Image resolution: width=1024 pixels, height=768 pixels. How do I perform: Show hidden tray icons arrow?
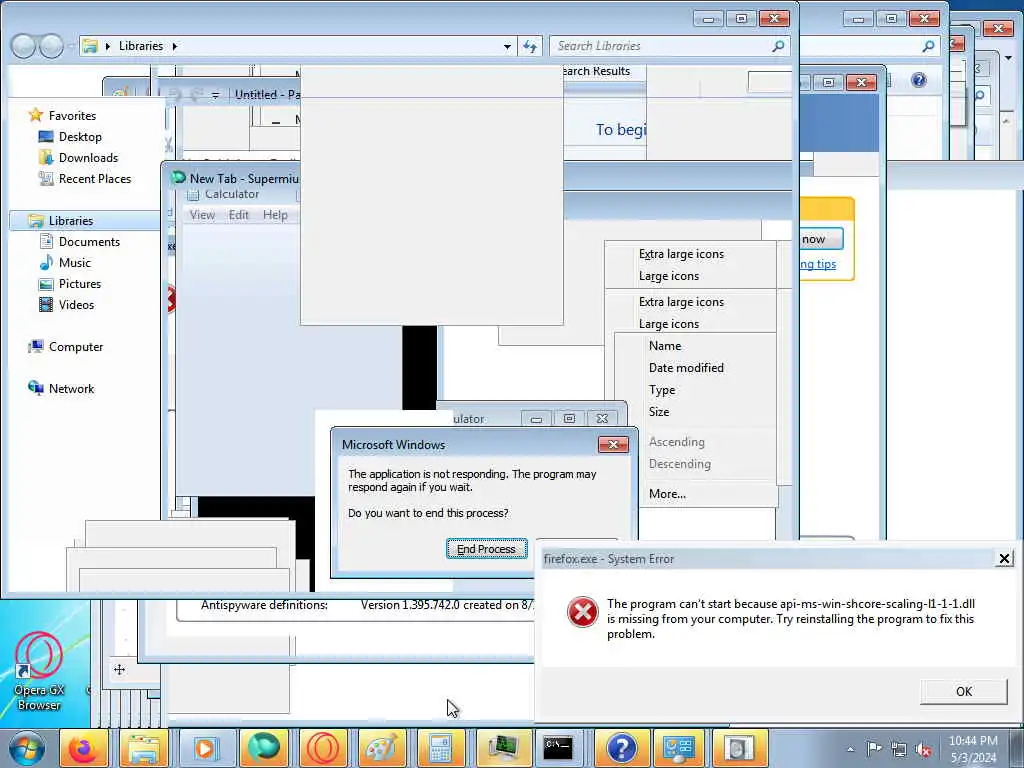coord(850,750)
